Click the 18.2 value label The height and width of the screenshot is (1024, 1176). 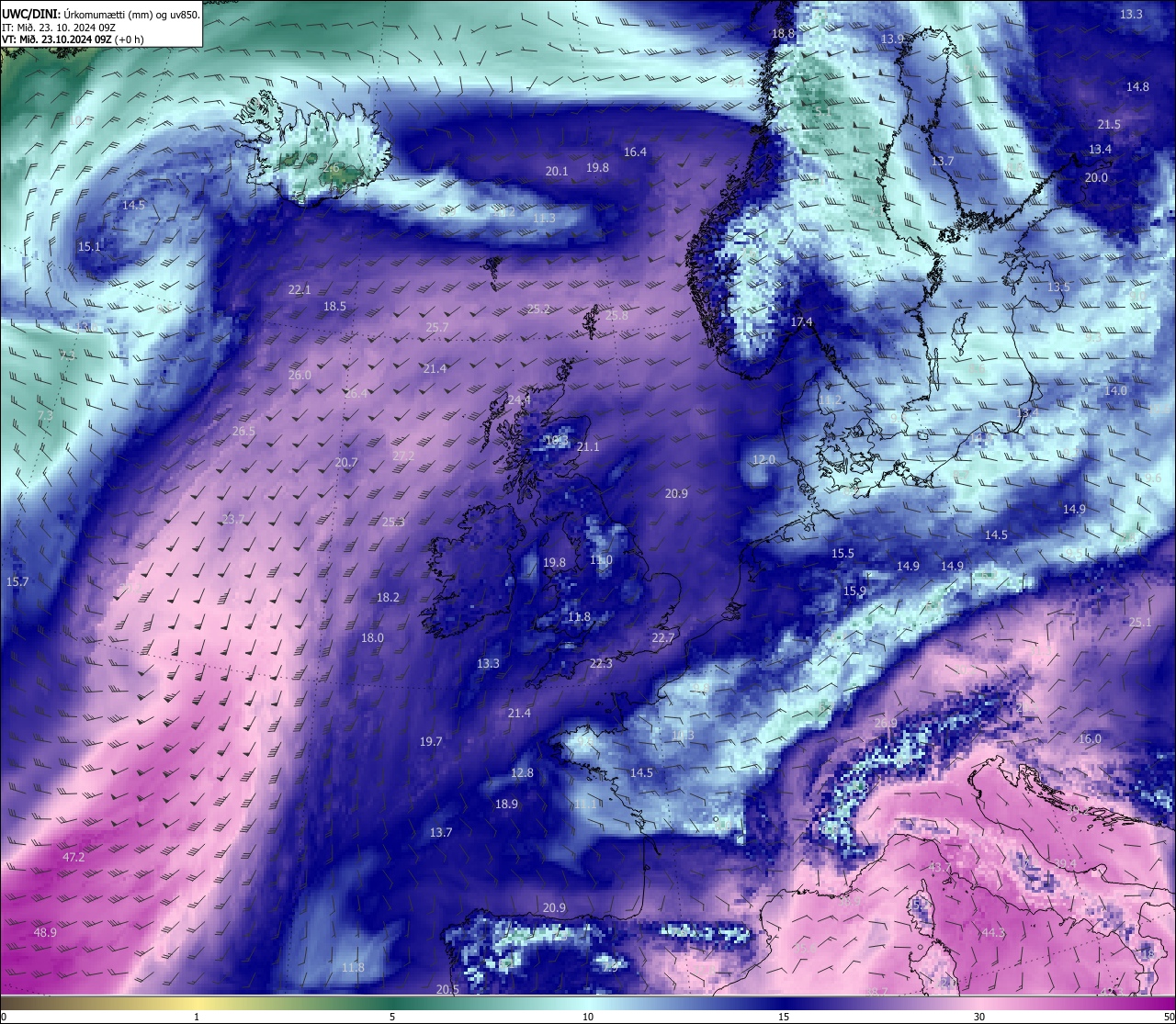click(388, 597)
